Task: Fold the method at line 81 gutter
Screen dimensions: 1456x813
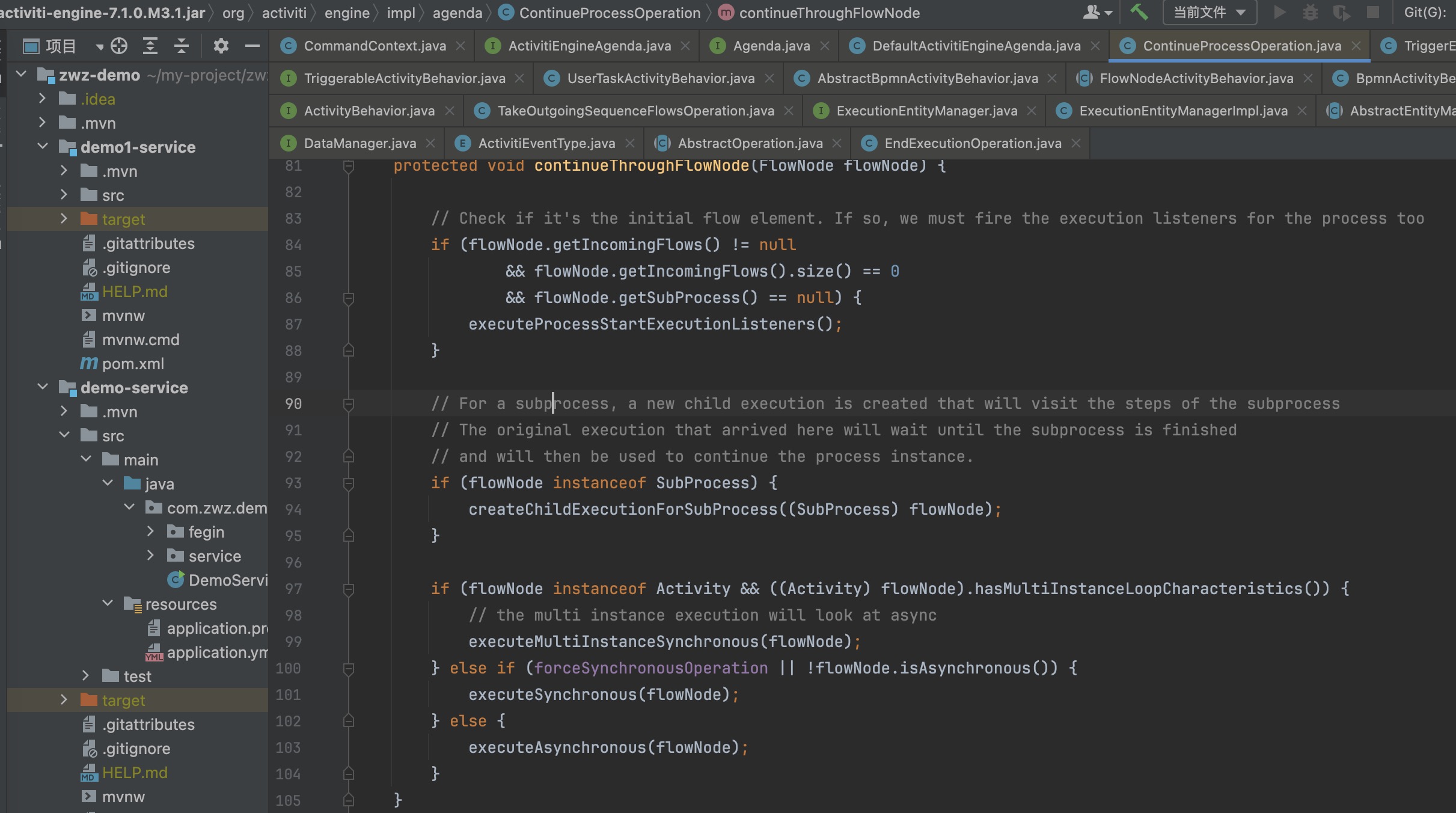Action: 348,166
